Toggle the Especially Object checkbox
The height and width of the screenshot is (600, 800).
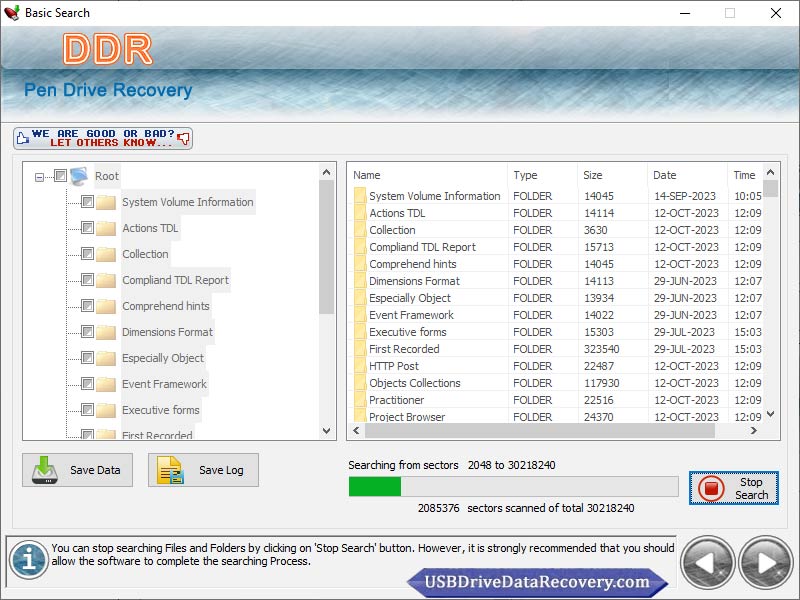point(87,358)
